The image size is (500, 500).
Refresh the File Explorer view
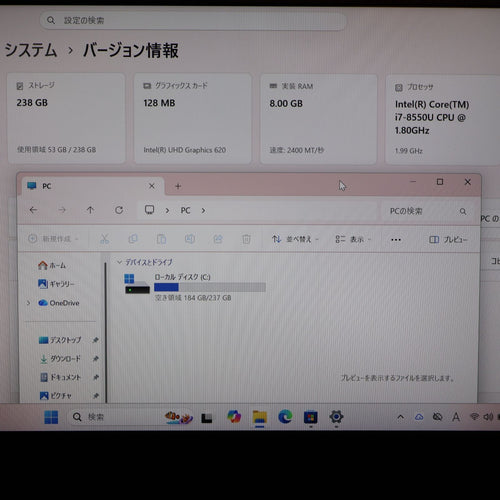(x=119, y=210)
